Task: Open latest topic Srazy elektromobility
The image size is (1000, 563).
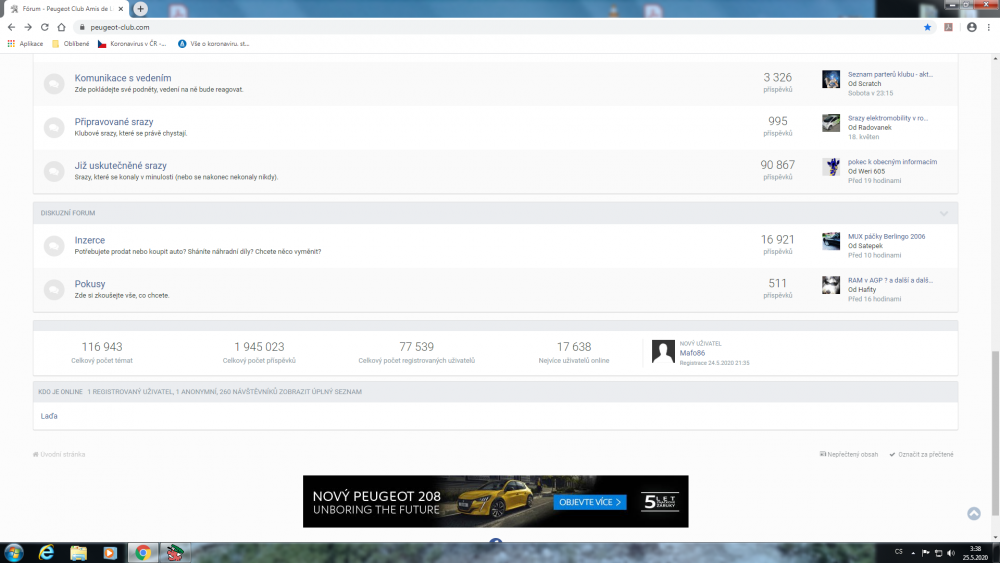Action: (x=888, y=119)
